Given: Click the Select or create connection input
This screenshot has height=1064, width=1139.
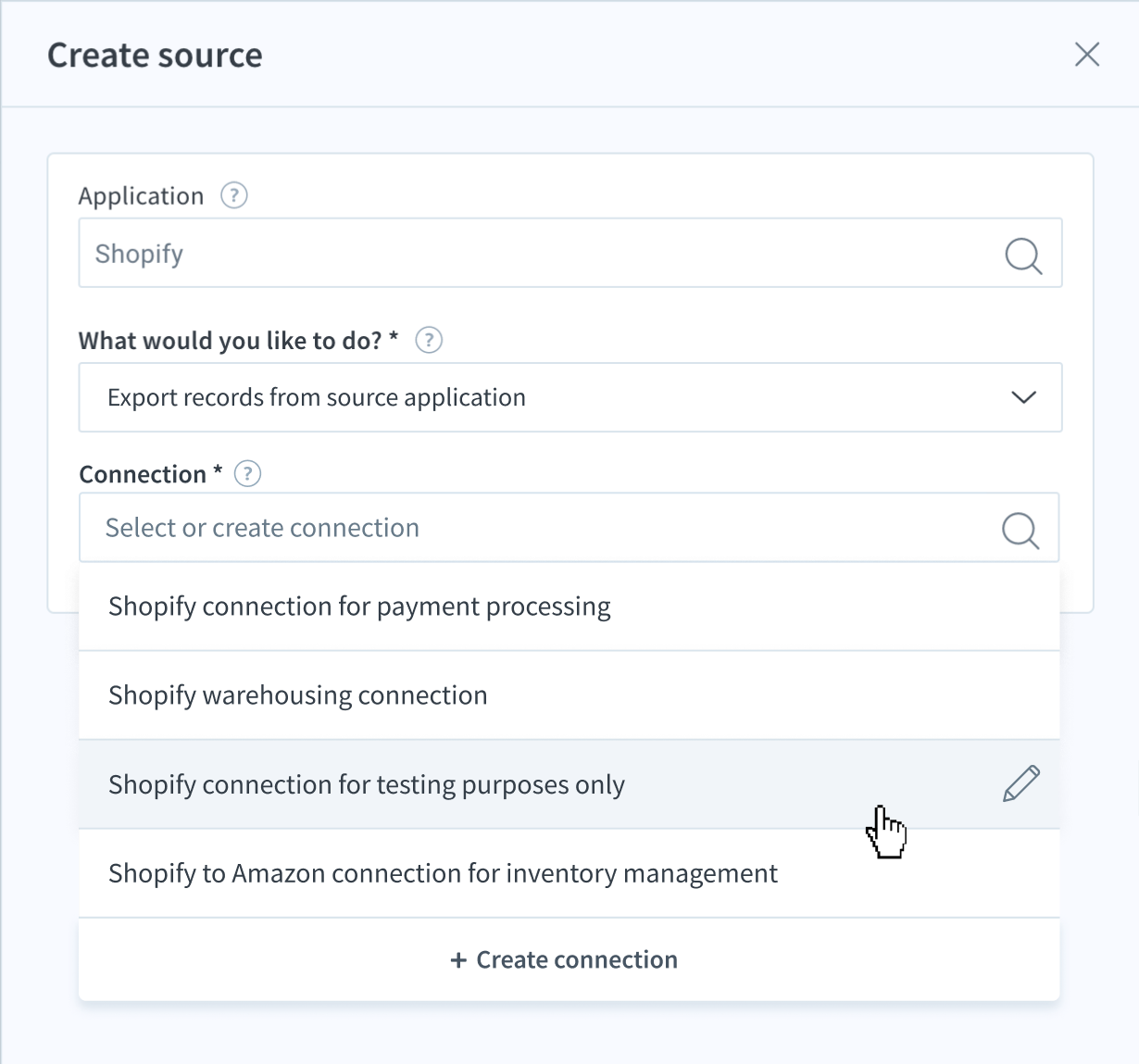Looking at the screenshot, I should (569, 527).
